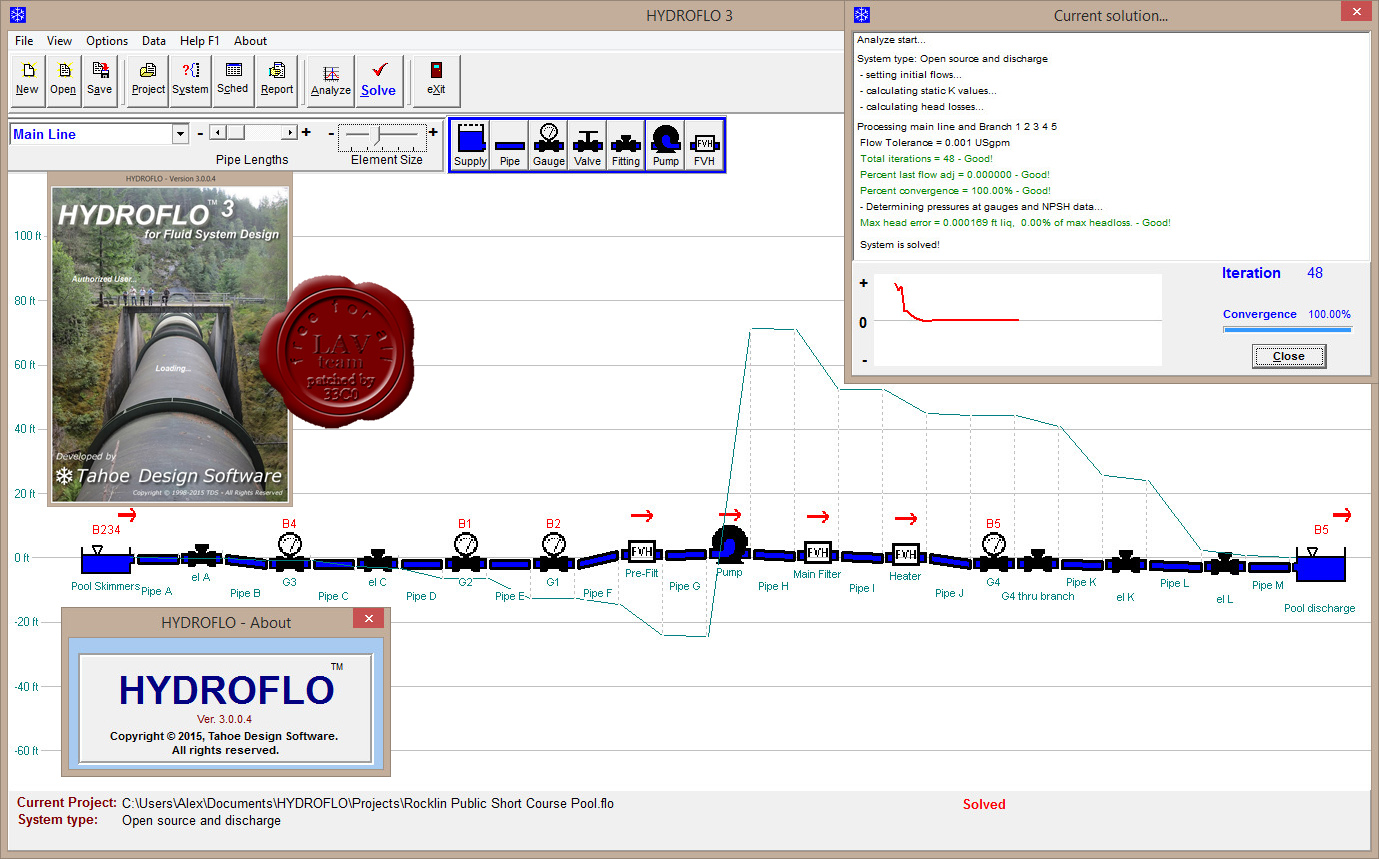Click the eXit toolbar button
The image size is (1379, 859).
pos(436,79)
